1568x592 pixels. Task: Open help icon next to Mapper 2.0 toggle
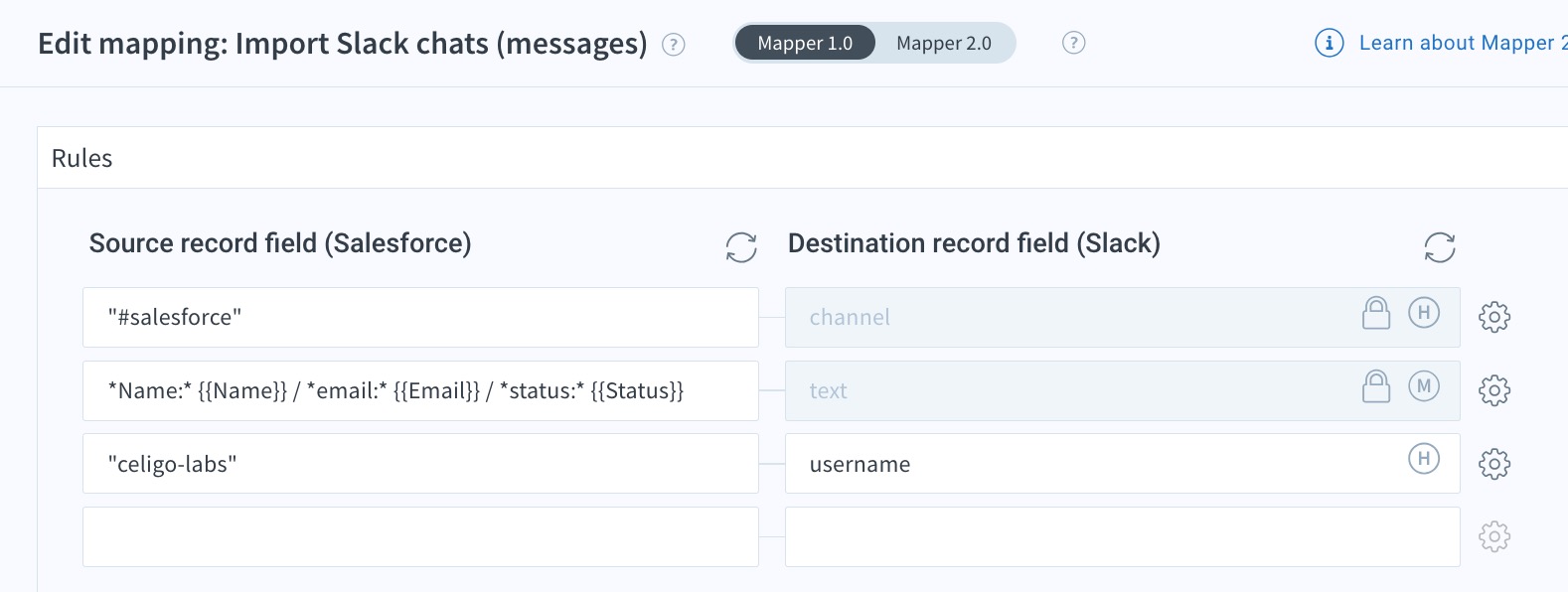click(1073, 43)
